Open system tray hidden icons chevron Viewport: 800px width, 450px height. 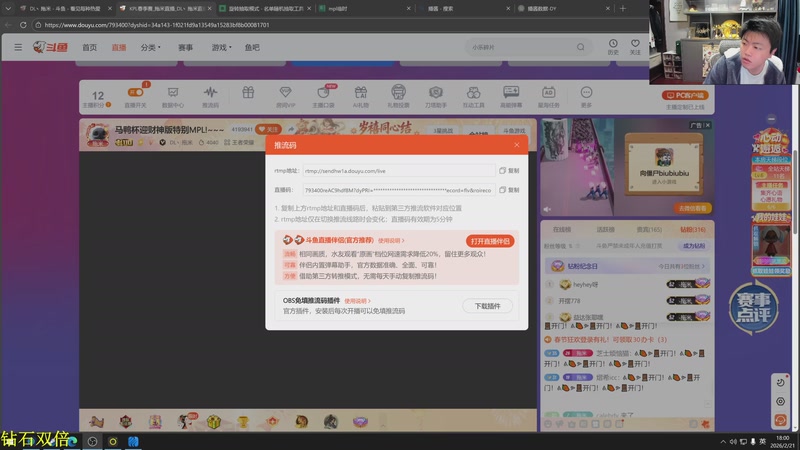pyautogui.click(x=722, y=442)
